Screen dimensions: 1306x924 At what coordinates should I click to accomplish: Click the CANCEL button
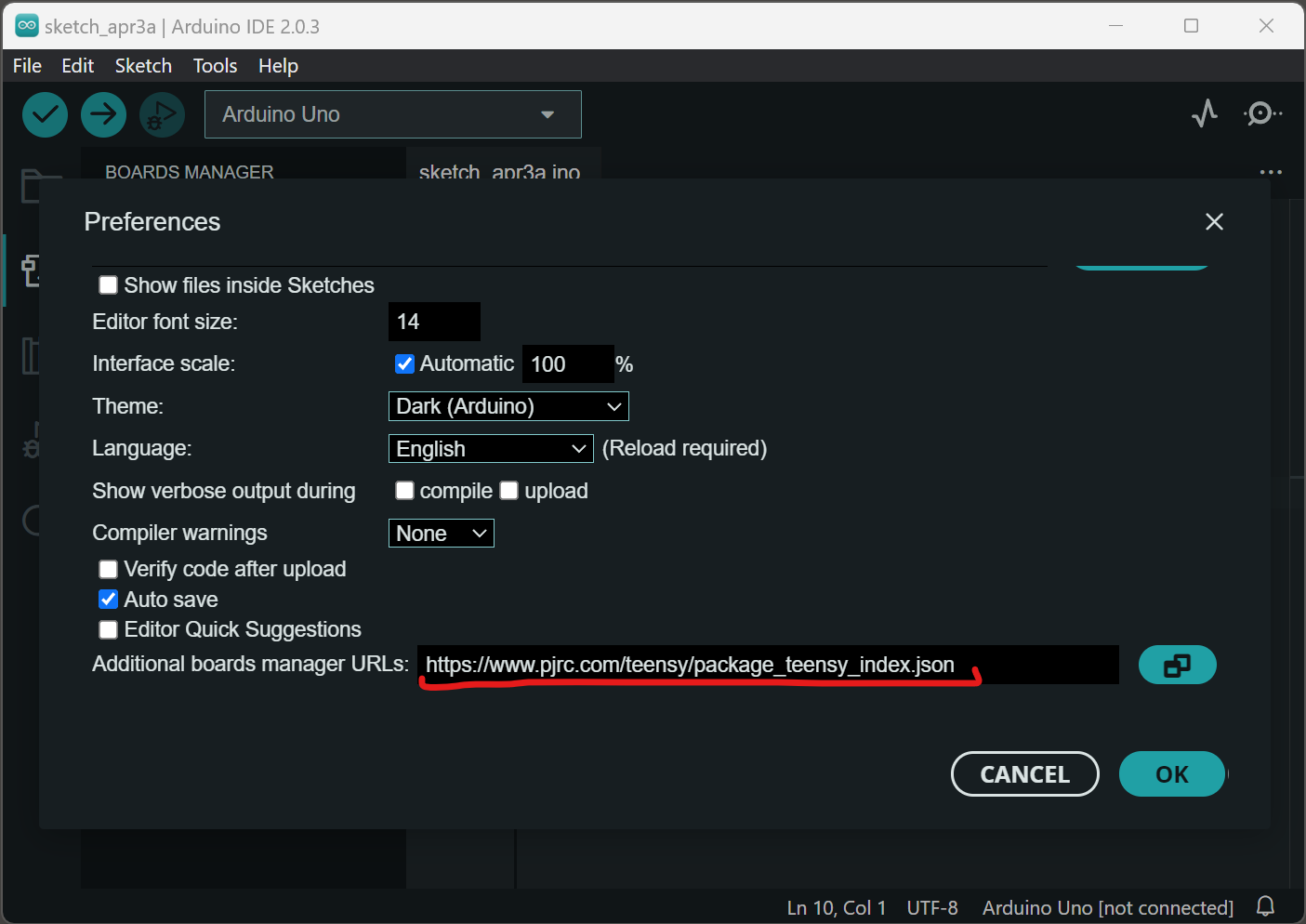click(1025, 774)
